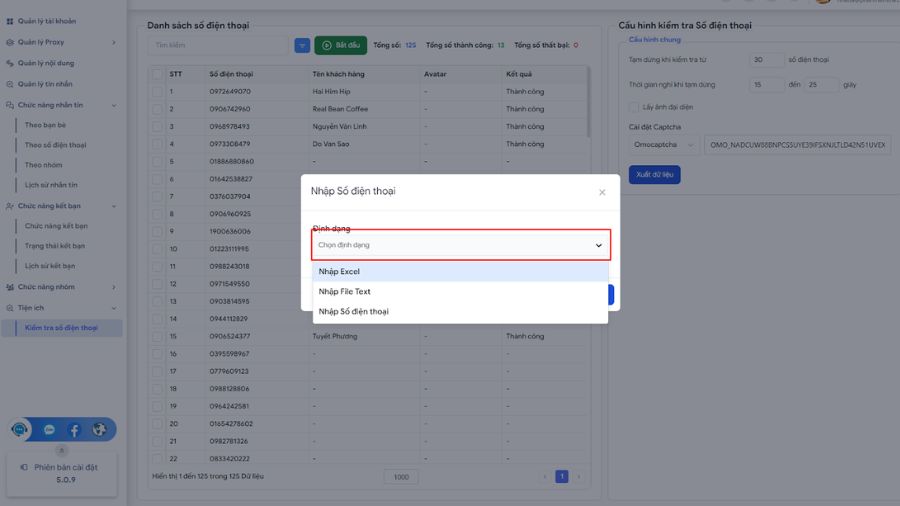Click the blue filter icon button

[x=302, y=46]
